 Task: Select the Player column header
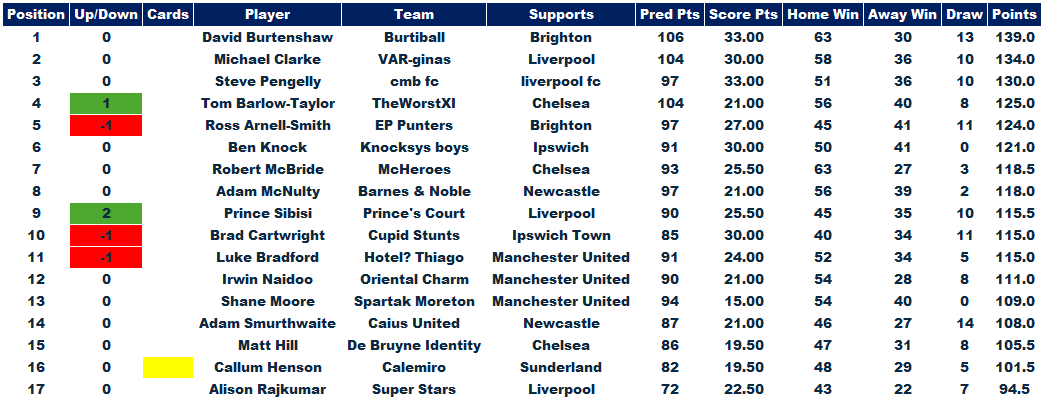click(268, 14)
